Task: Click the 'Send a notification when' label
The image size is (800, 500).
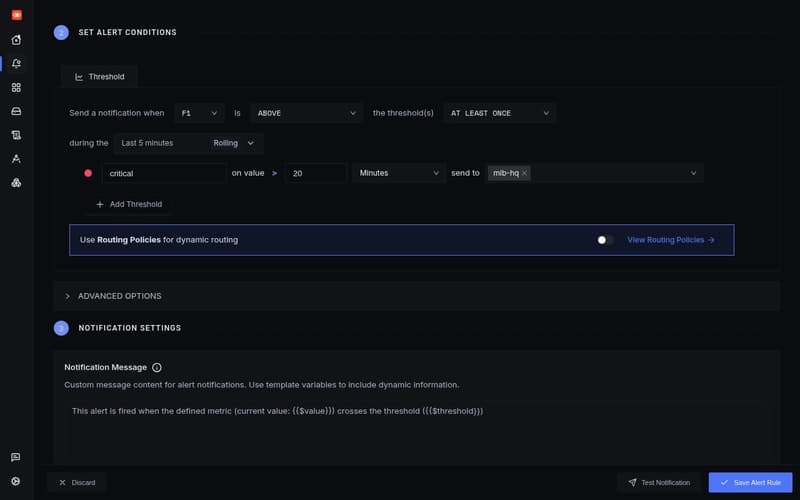Action: pyautogui.click(x=117, y=113)
